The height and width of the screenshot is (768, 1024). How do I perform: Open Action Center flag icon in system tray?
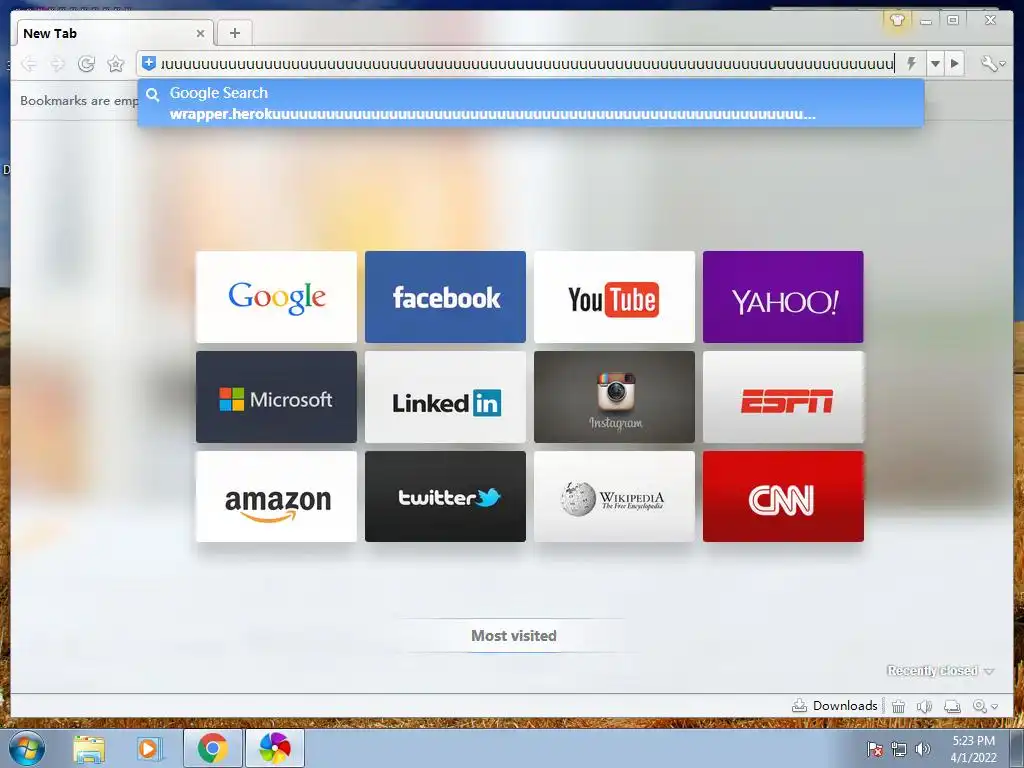pos(875,749)
